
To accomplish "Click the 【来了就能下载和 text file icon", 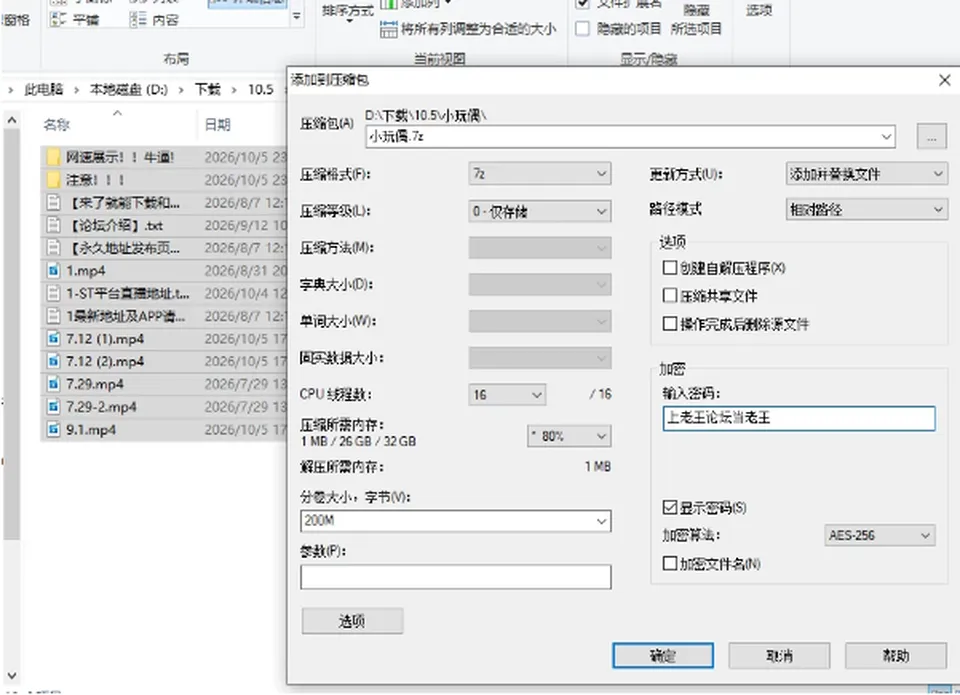I will 53,203.
